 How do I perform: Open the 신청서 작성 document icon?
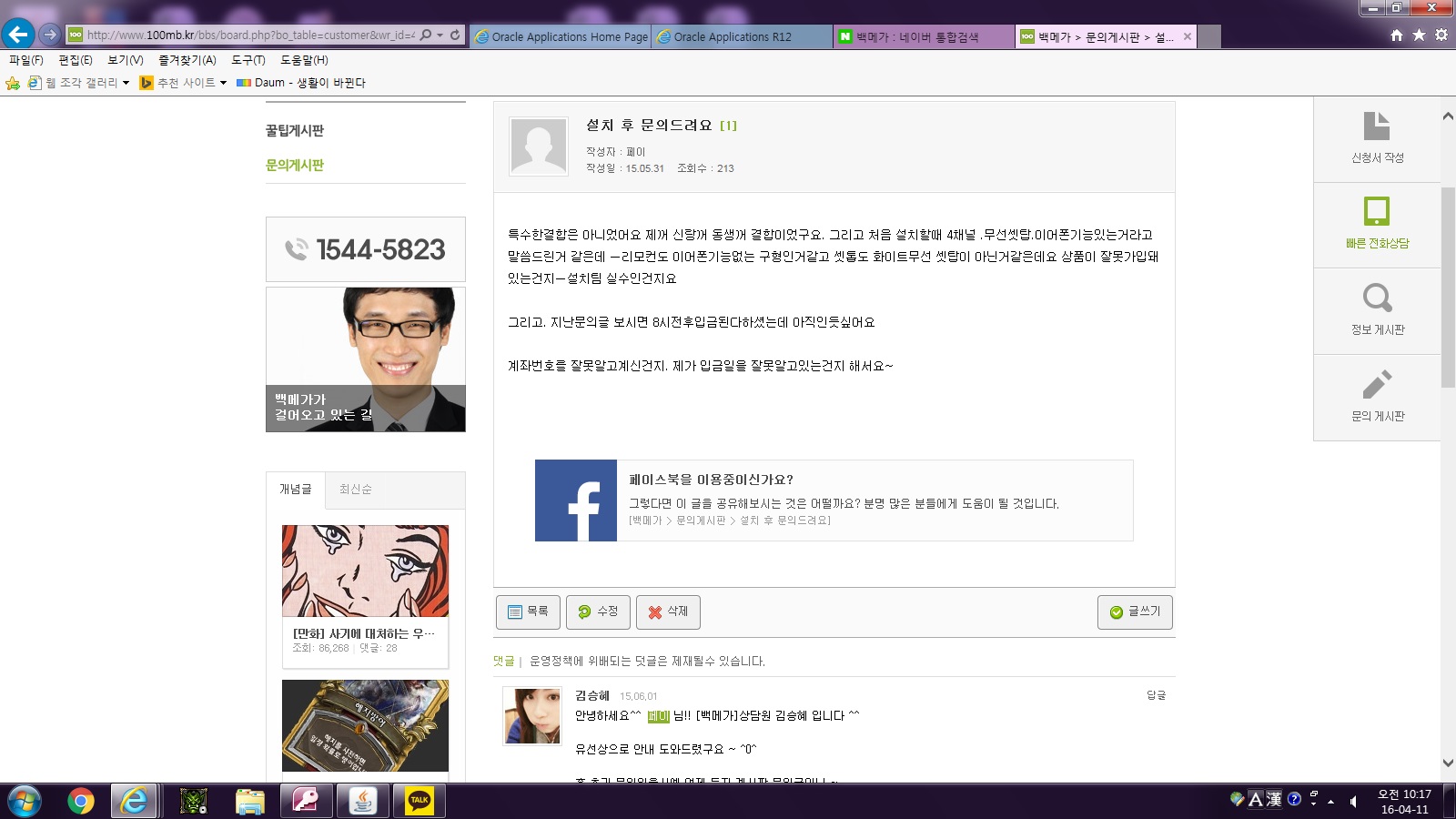1376,126
